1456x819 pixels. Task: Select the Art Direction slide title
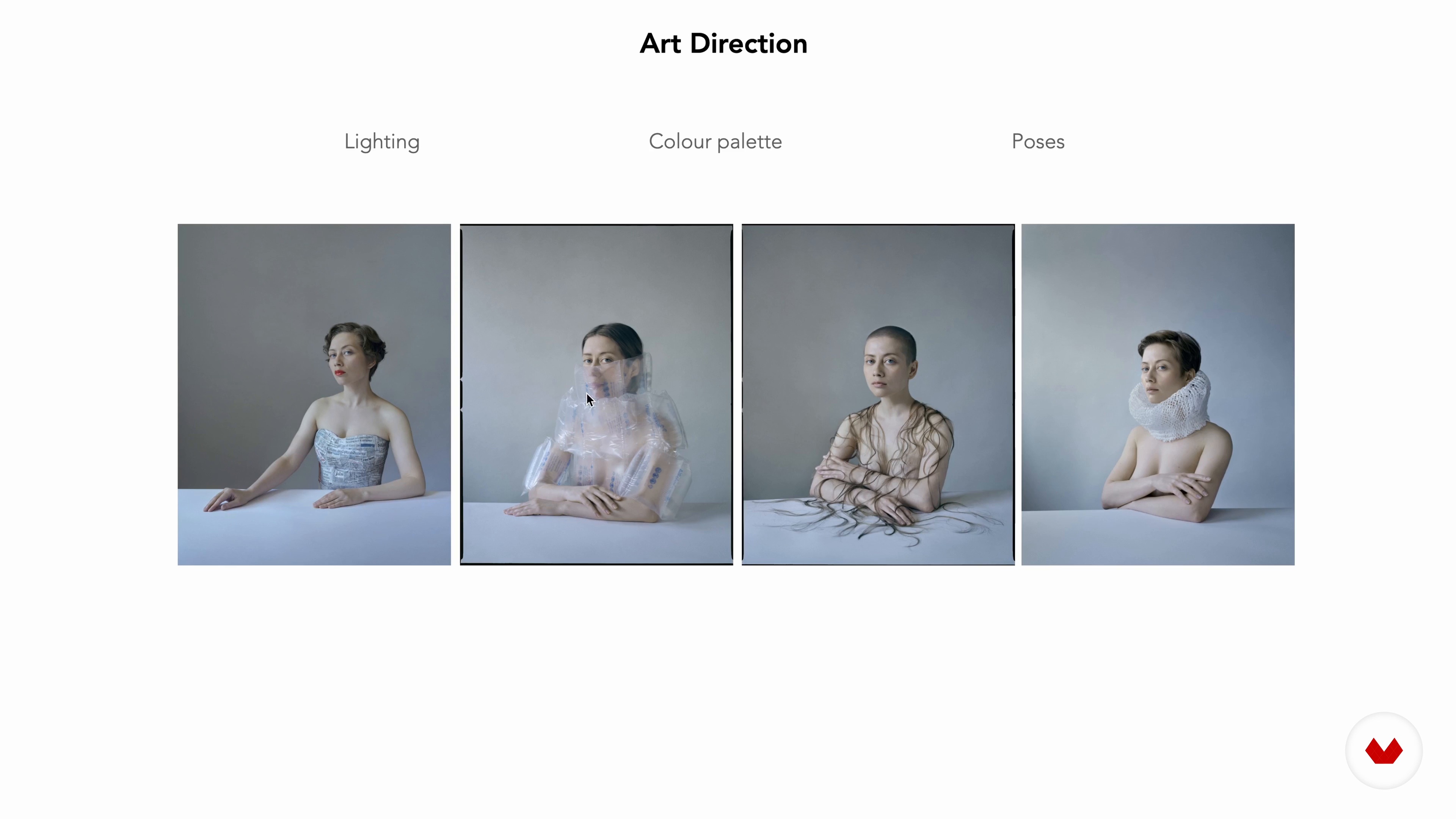723,44
